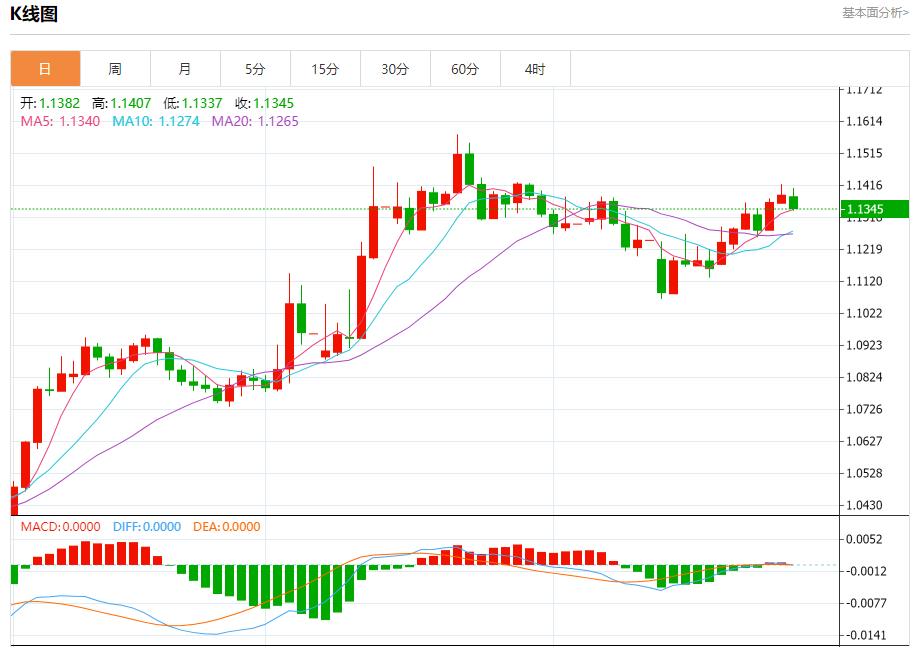This screenshot has width=914, height=647.
Task: Click the 高: 1.1407 high value
Action: click(121, 103)
